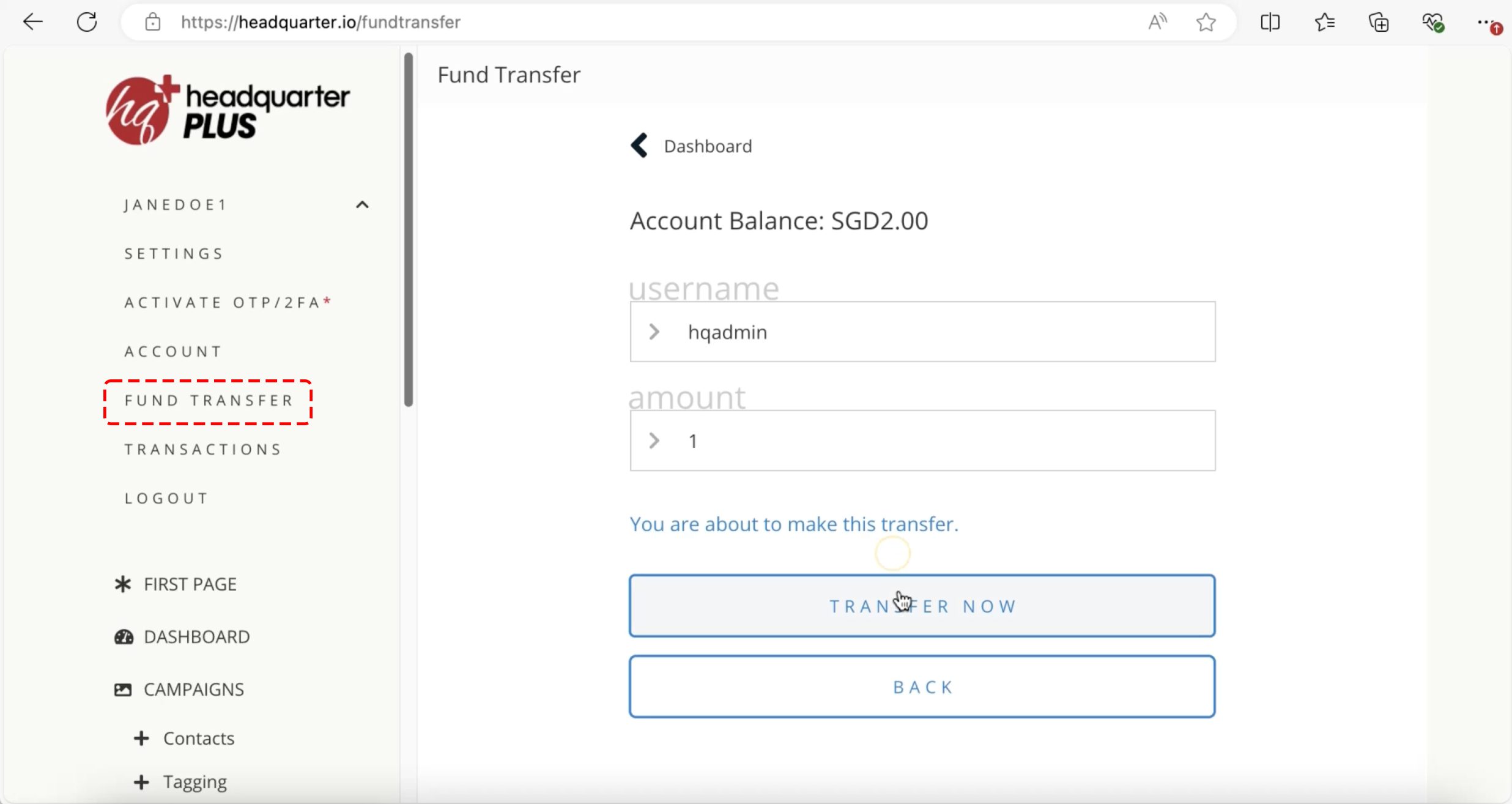Open split screen view icon
The height and width of the screenshot is (804, 1512).
click(1270, 22)
